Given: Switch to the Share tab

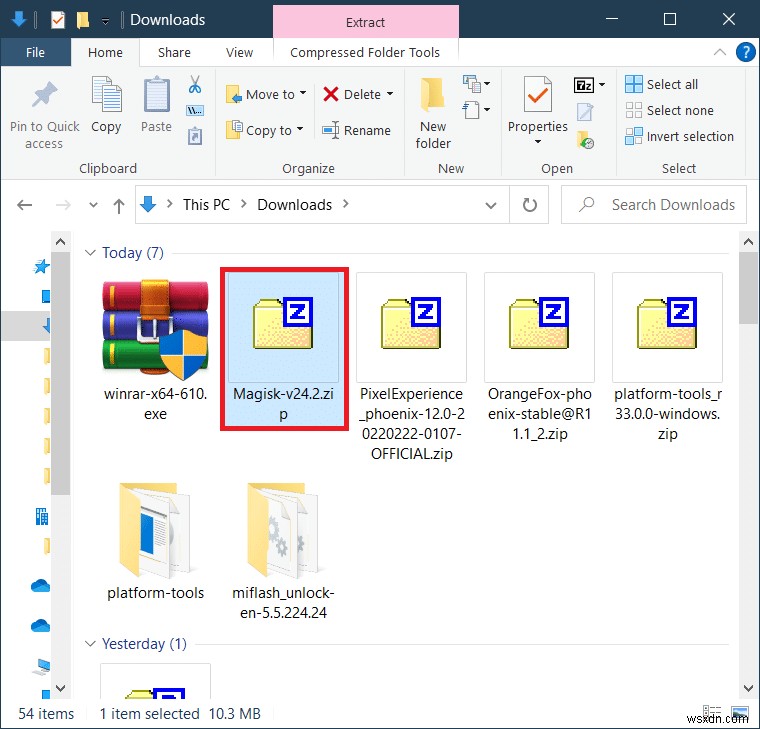Looking at the screenshot, I should 174,52.
